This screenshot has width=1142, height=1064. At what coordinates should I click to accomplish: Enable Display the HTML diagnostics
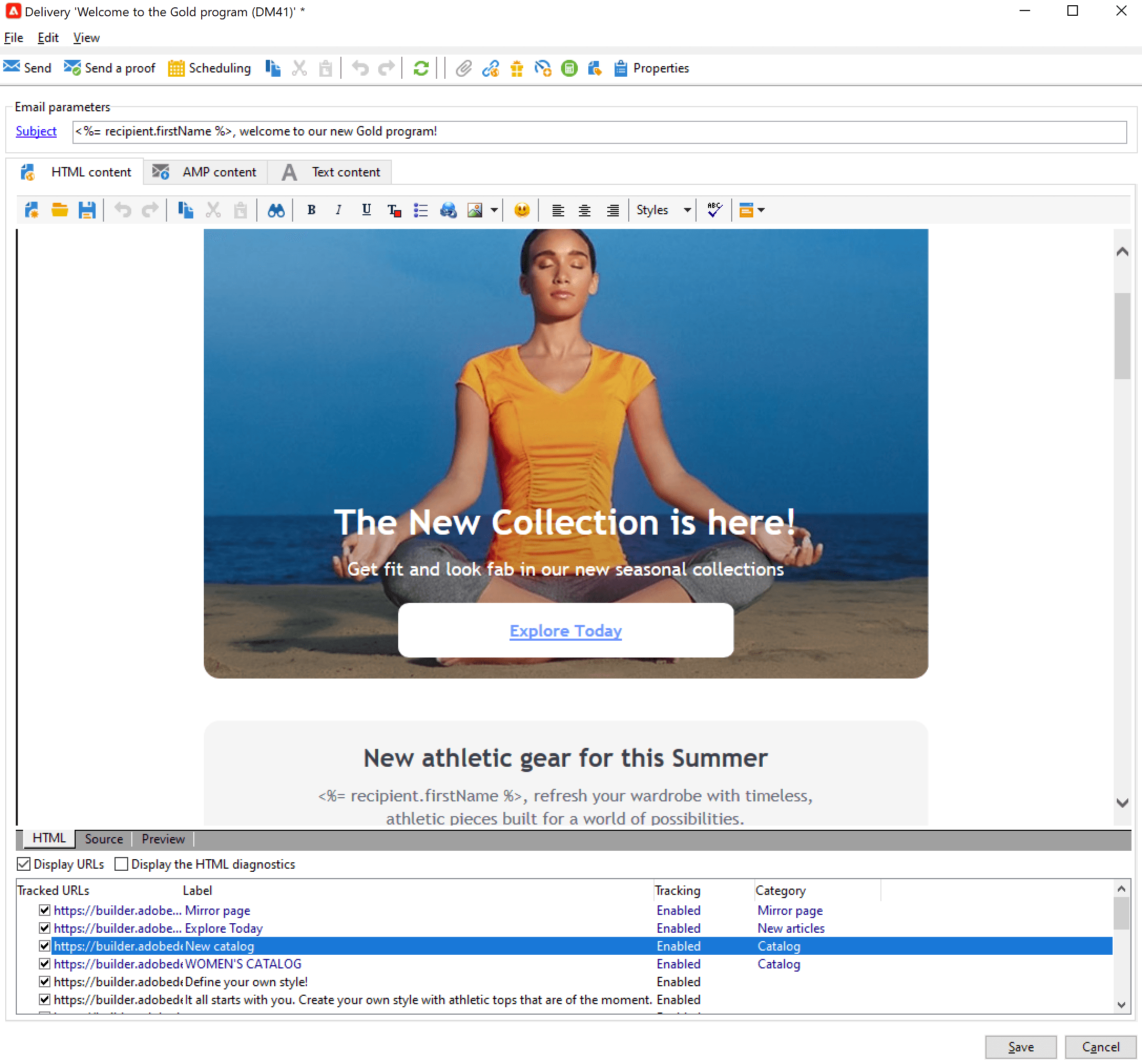pyautogui.click(x=121, y=863)
